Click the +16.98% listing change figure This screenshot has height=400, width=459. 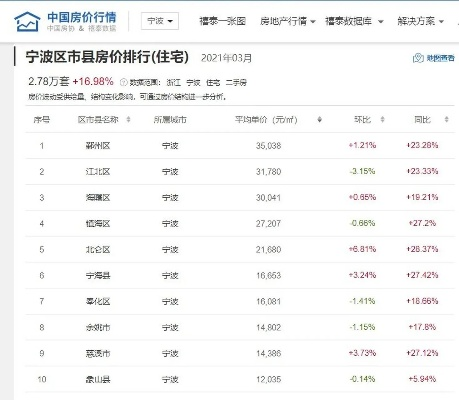point(93,81)
